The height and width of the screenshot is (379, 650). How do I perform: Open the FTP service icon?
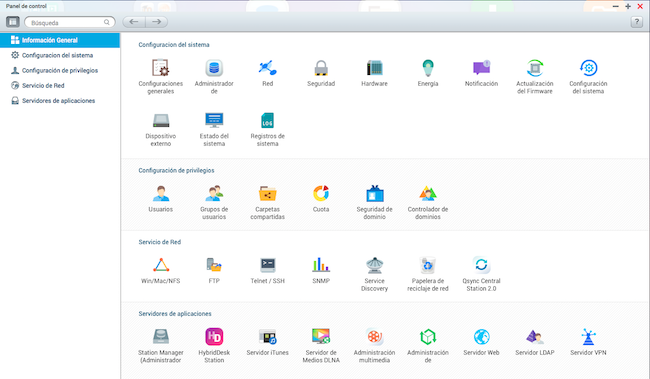click(x=214, y=265)
